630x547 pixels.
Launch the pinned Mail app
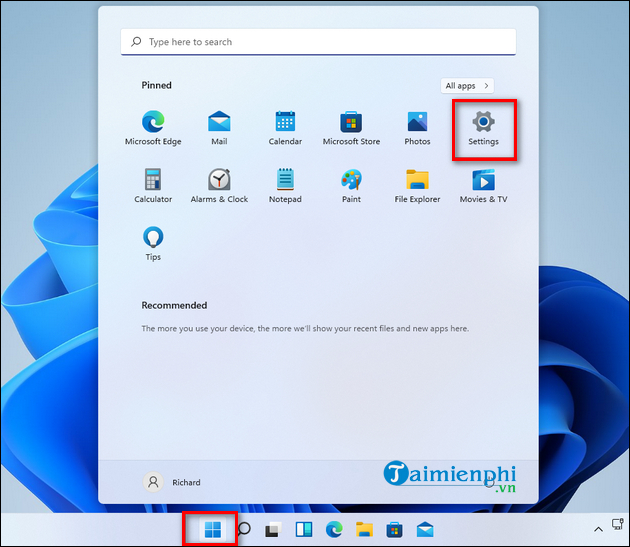tap(219, 123)
